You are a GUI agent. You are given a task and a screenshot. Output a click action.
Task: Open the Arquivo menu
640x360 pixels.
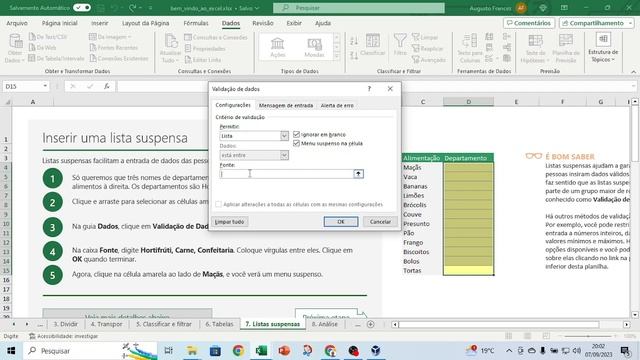pyautogui.click(x=17, y=23)
